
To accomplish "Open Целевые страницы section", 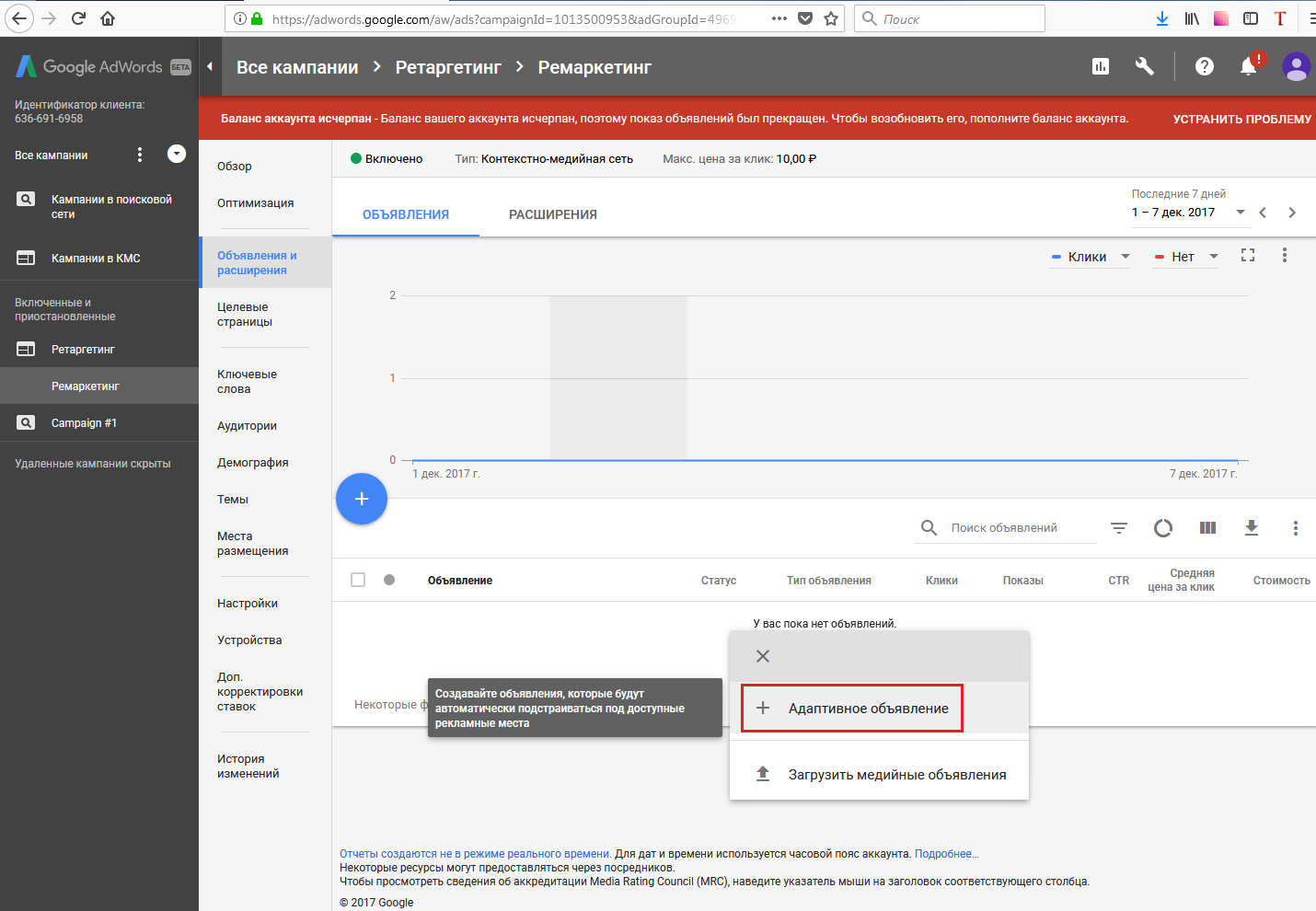I will click(x=245, y=315).
